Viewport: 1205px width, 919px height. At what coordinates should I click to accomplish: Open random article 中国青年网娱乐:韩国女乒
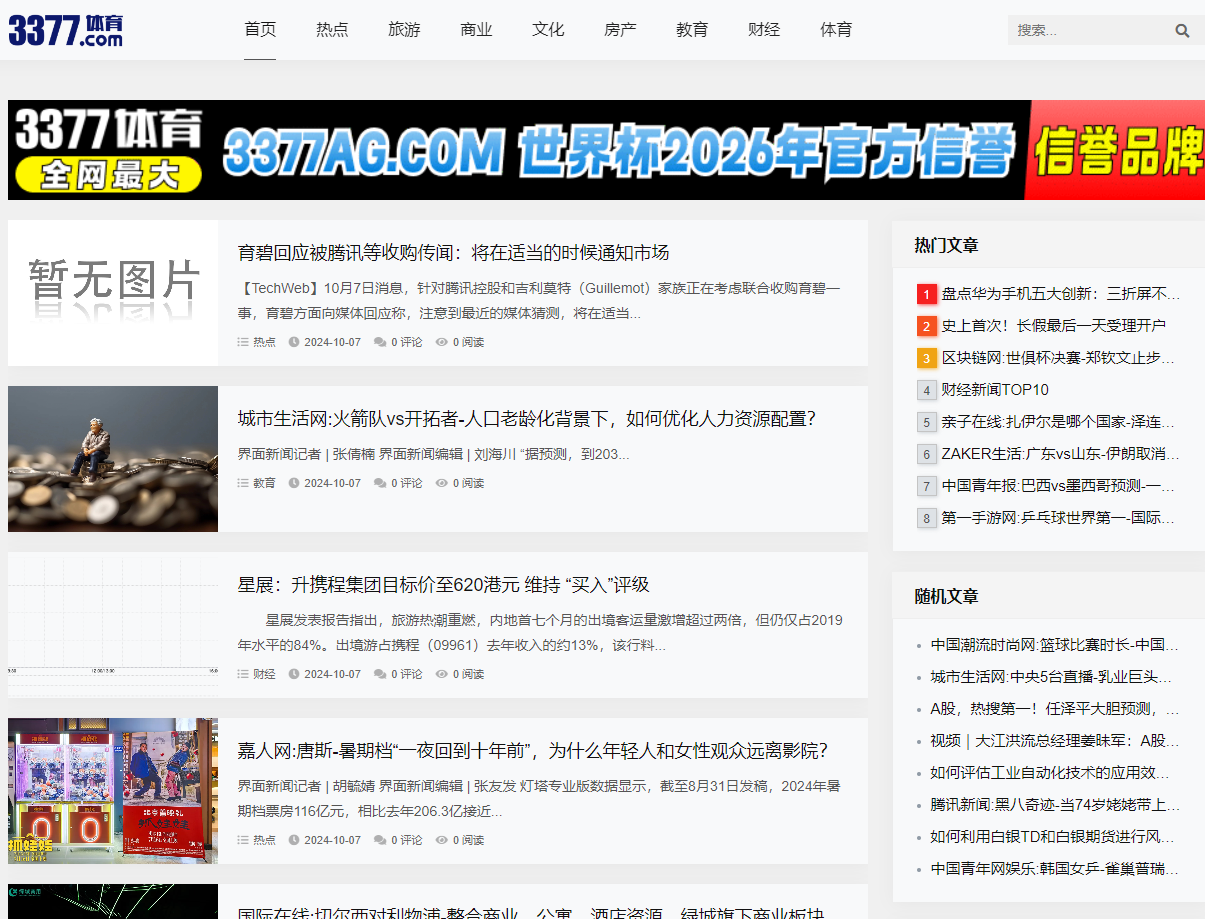tap(1055, 869)
